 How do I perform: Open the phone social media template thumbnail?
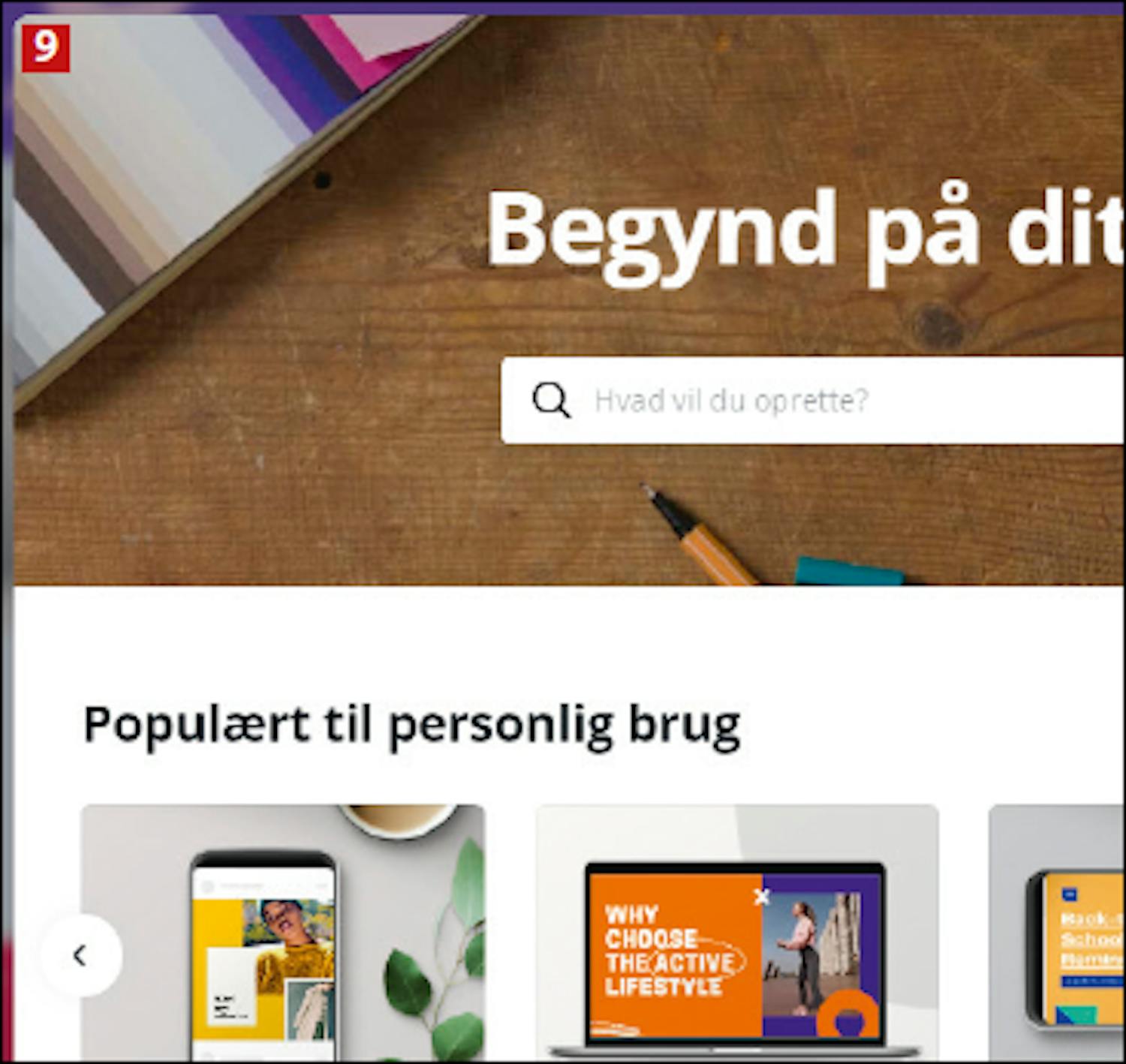pos(283,933)
